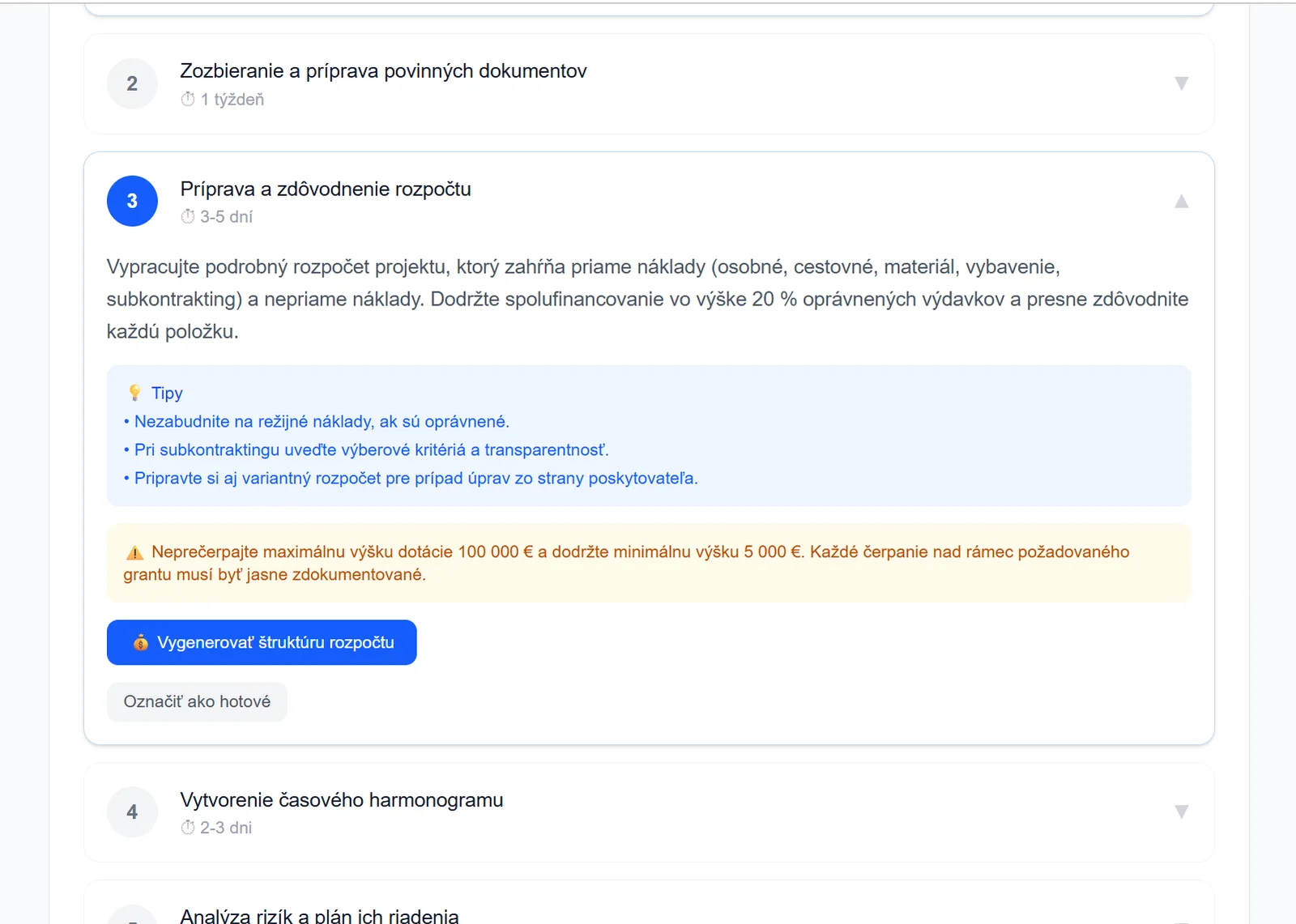Expand step 2 chevron for povinných dokumentov
This screenshot has height=924, width=1296.
pyautogui.click(x=1181, y=83)
